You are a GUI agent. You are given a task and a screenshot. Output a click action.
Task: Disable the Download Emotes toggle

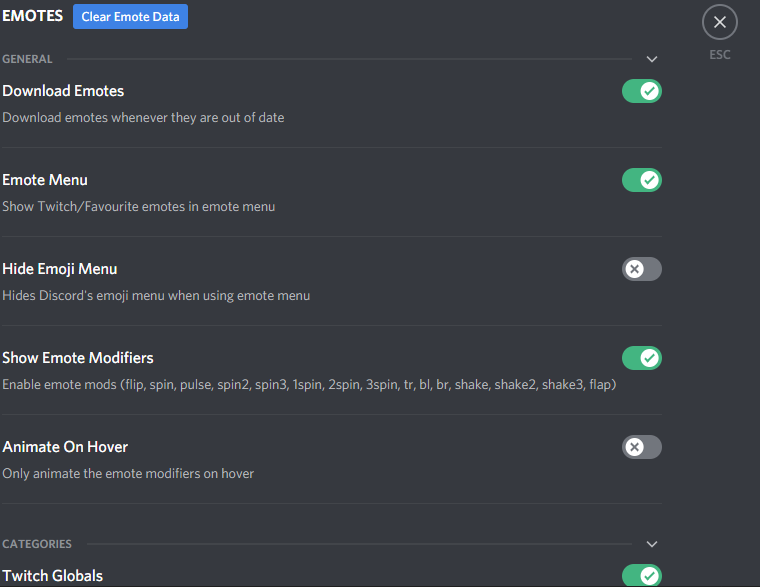[x=642, y=91]
